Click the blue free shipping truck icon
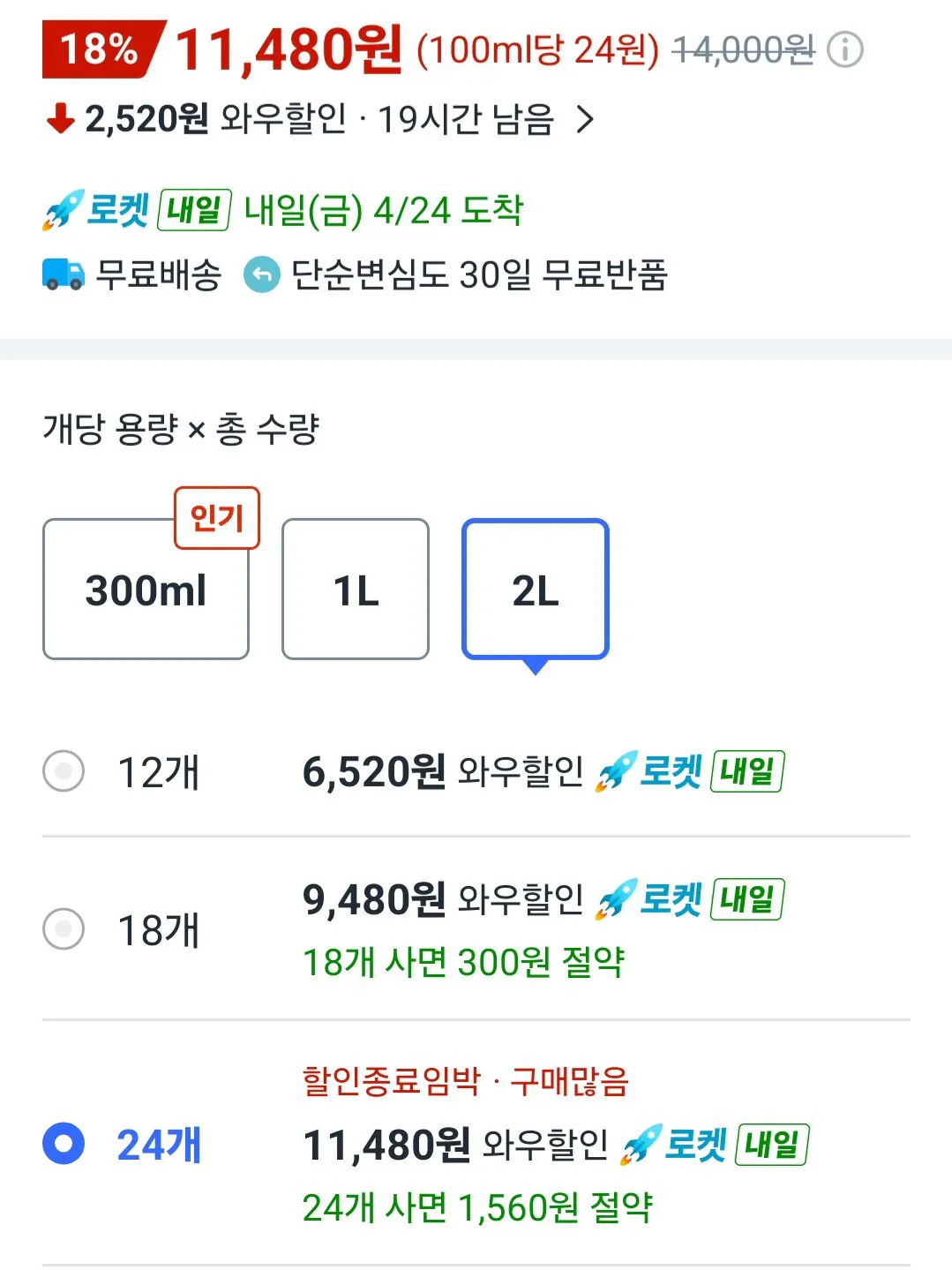This screenshot has width=952, height=1270. 64,274
